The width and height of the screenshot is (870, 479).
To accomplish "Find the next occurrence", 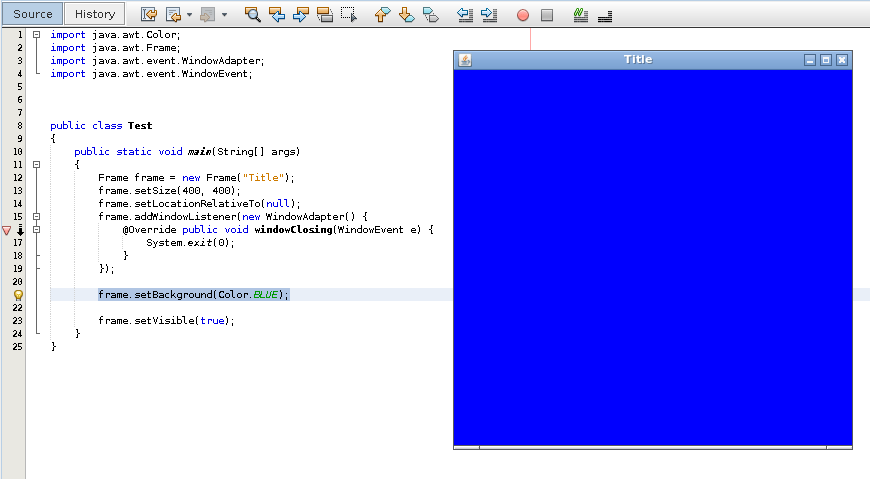I will click(301, 15).
